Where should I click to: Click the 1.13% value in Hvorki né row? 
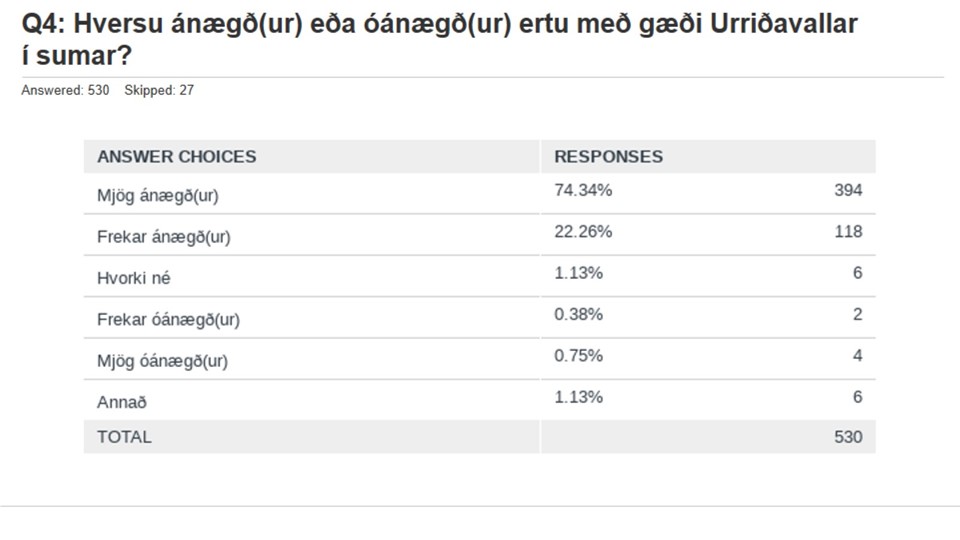click(579, 273)
